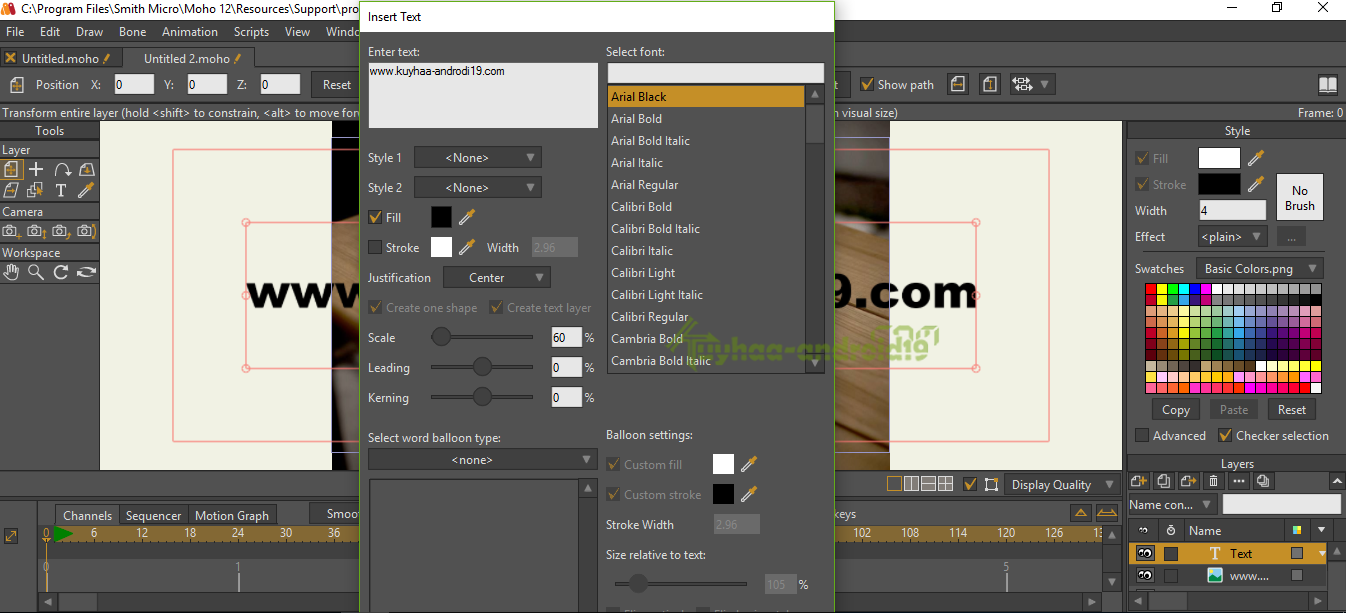Toggle the Fill checkbox in Style panel
This screenshot has width=1346, height=613.
1142,158
